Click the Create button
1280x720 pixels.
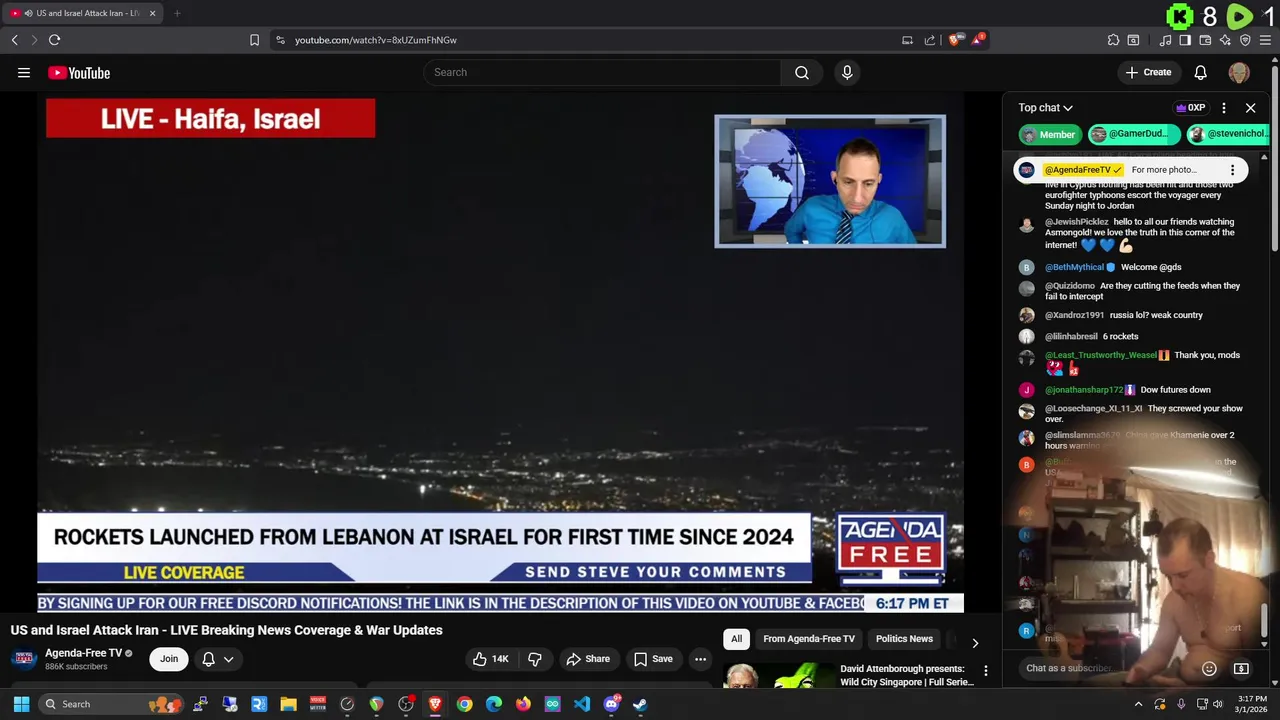1148,72
